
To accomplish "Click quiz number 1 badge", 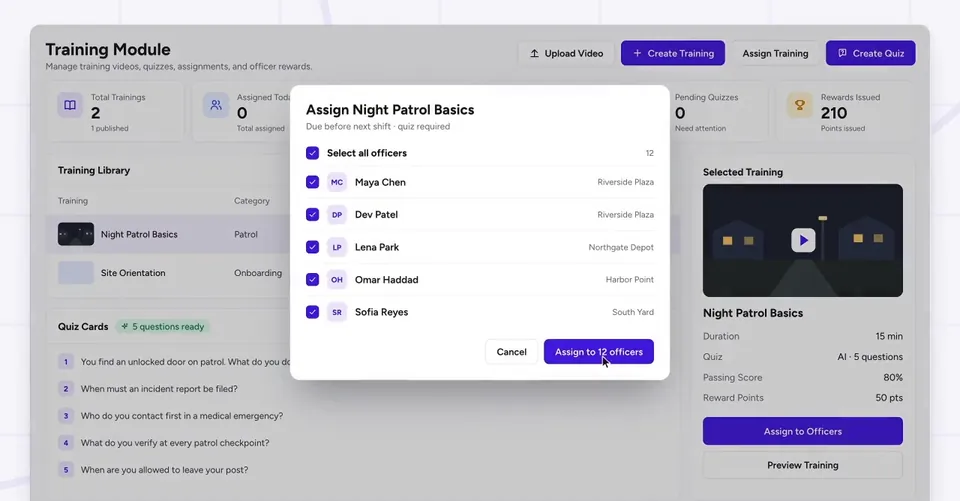I will click(x=66, y=361).
